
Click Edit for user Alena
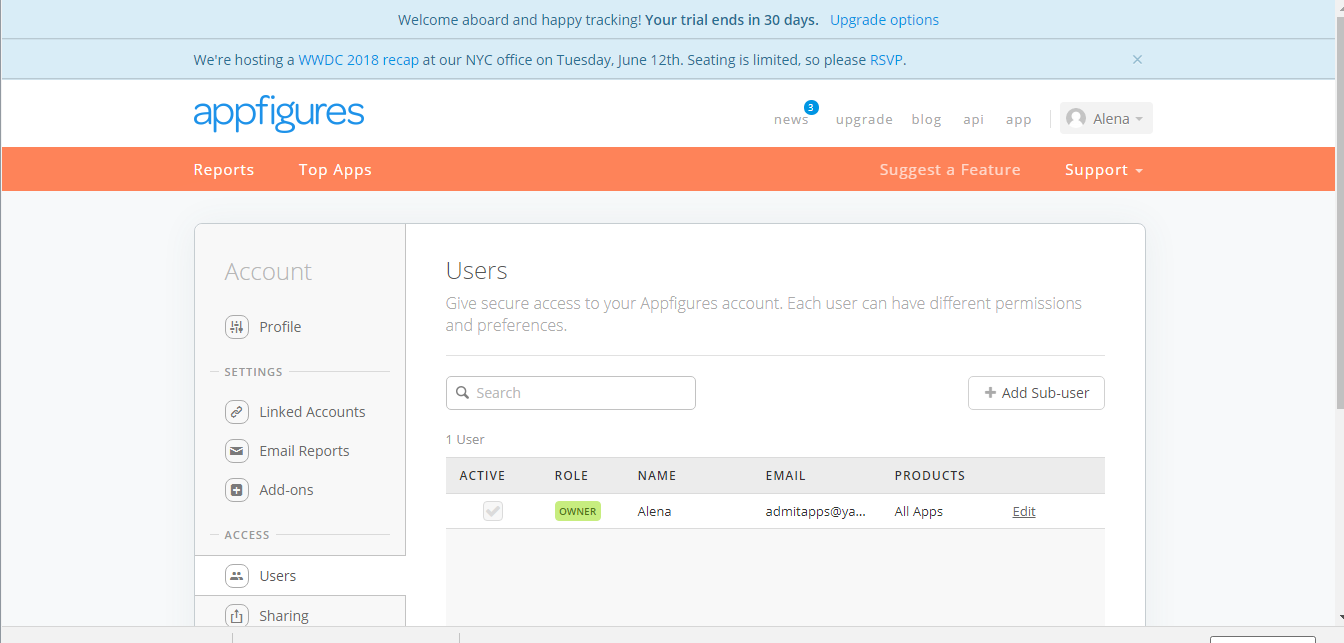(x=1024, y=511)
